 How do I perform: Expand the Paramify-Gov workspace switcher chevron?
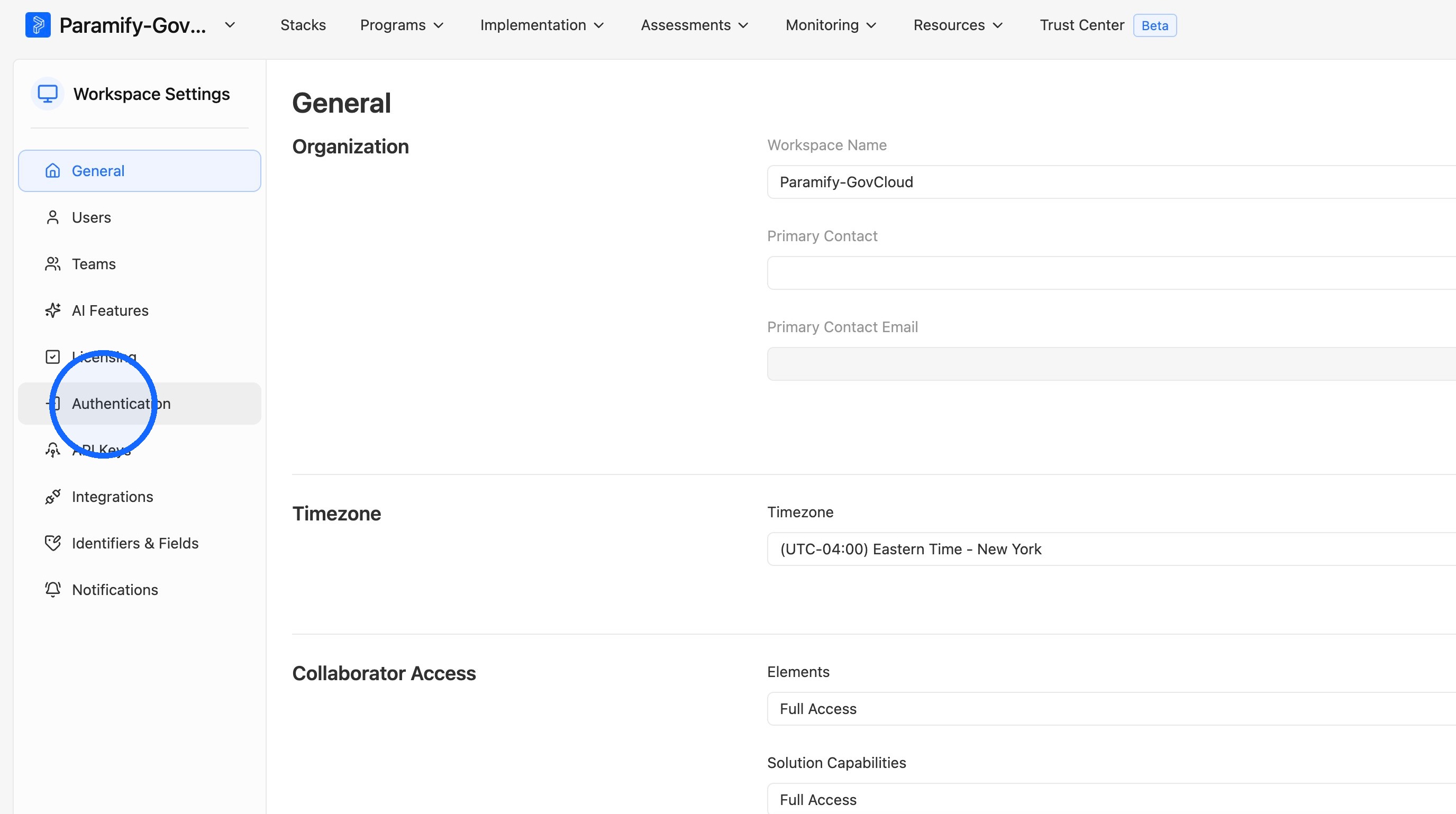tap(230, 25)
